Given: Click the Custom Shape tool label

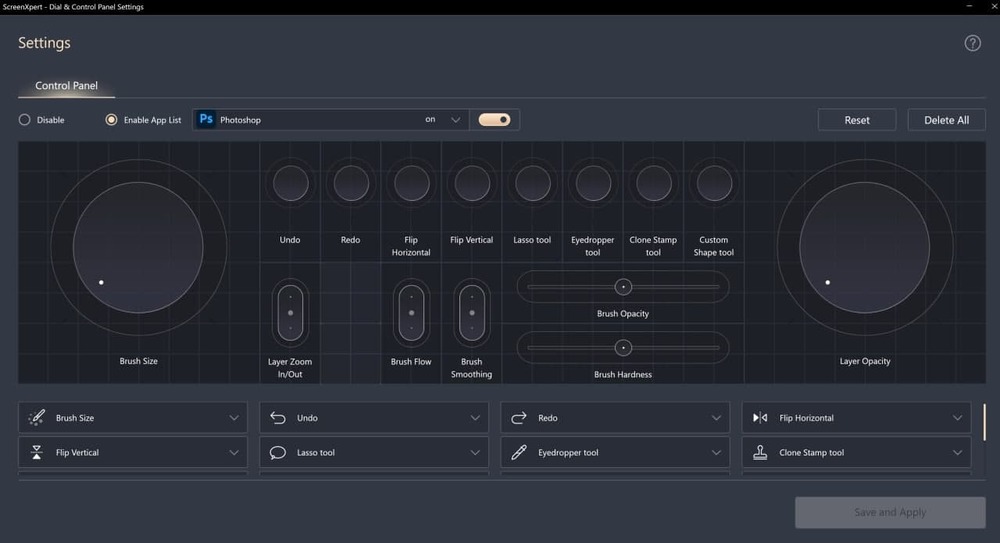Looking at the screenshot, I should click(x=714, y=246).
